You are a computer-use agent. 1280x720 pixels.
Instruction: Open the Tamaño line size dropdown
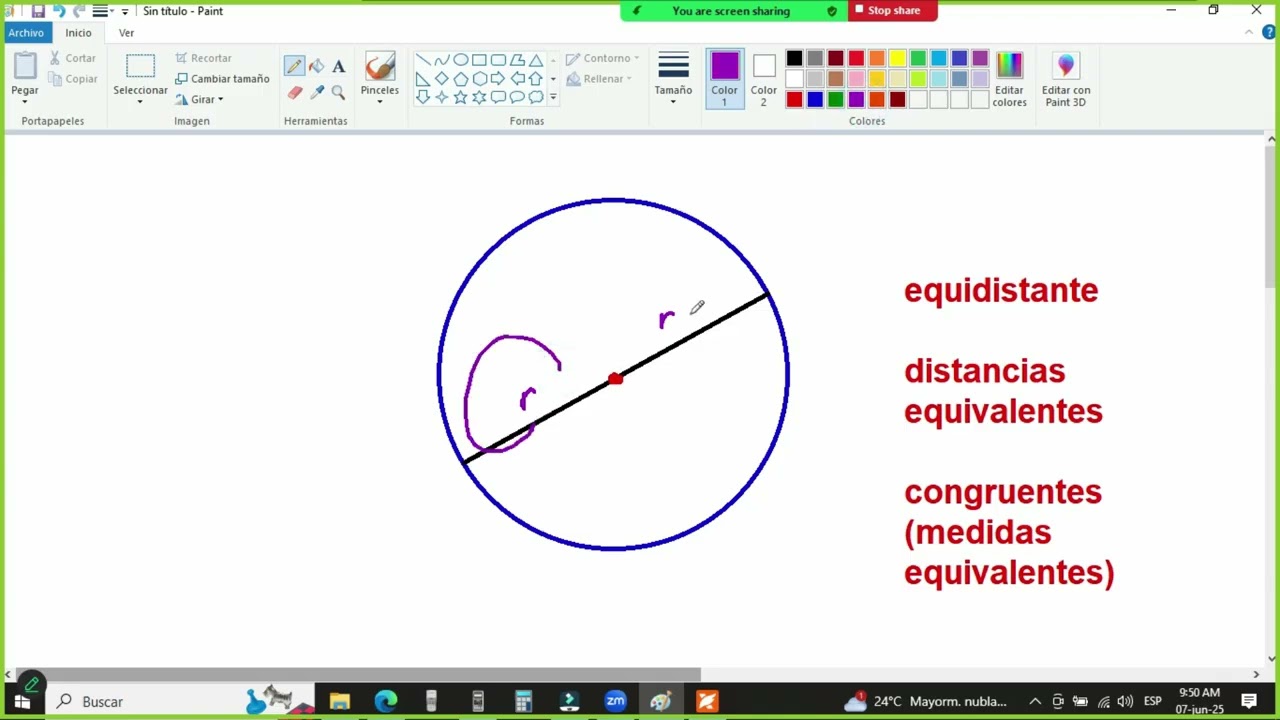[673, 79]
